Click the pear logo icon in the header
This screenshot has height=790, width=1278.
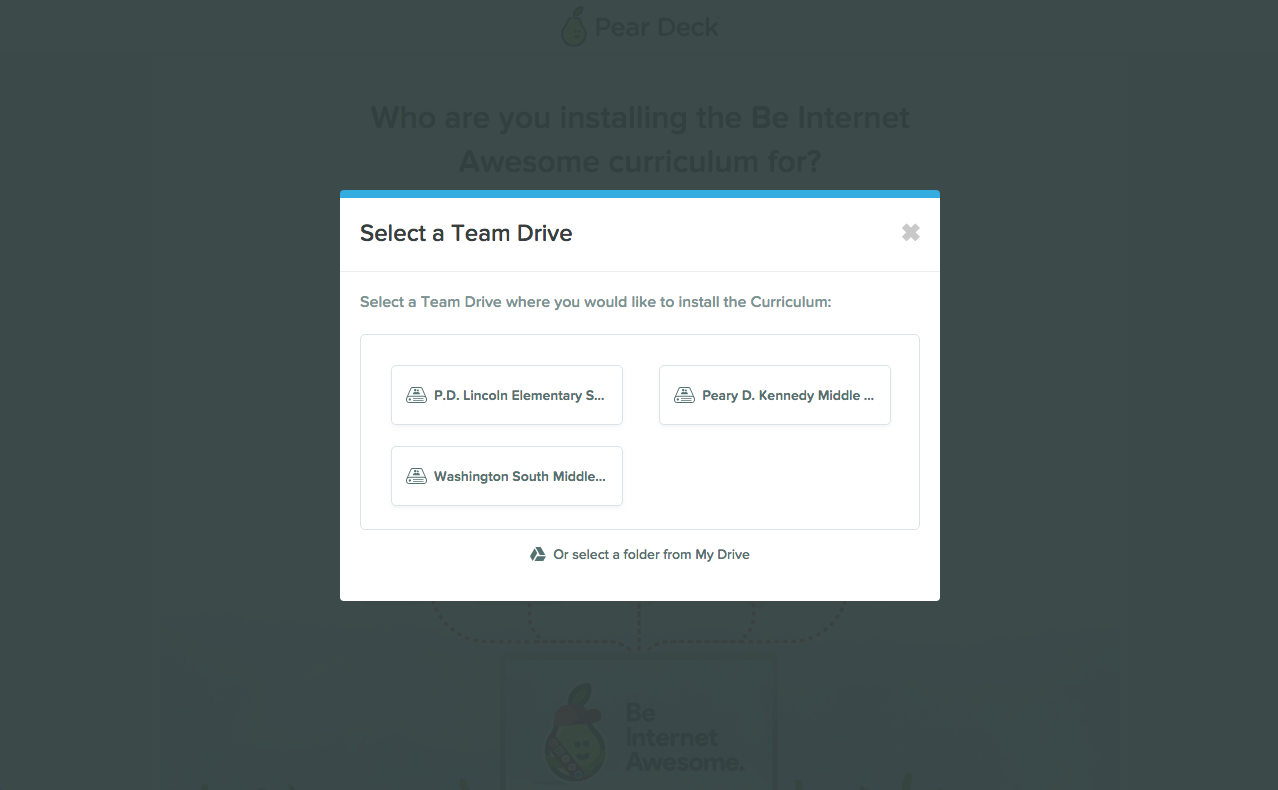coord(574,26)
